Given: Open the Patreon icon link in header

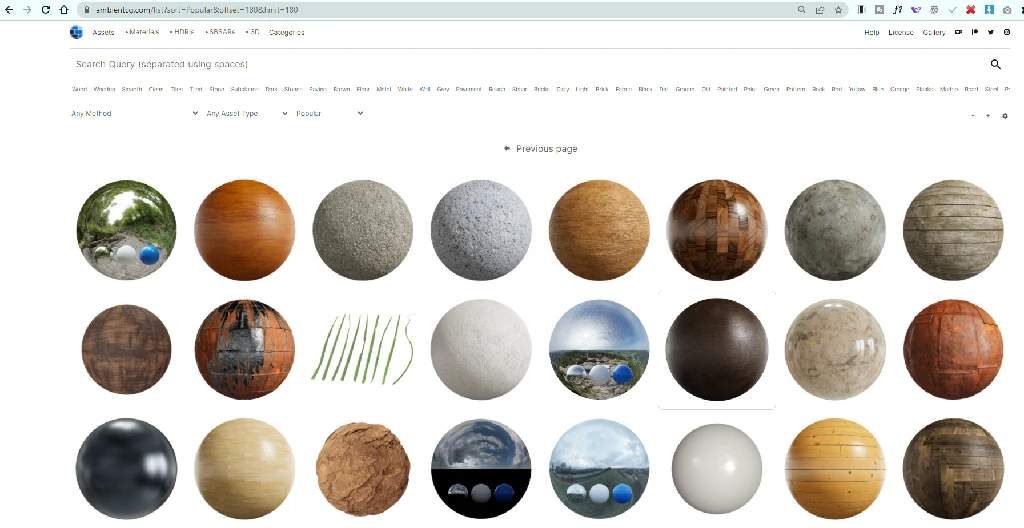Looking at the screenshot, I should [x=975, y=32].
